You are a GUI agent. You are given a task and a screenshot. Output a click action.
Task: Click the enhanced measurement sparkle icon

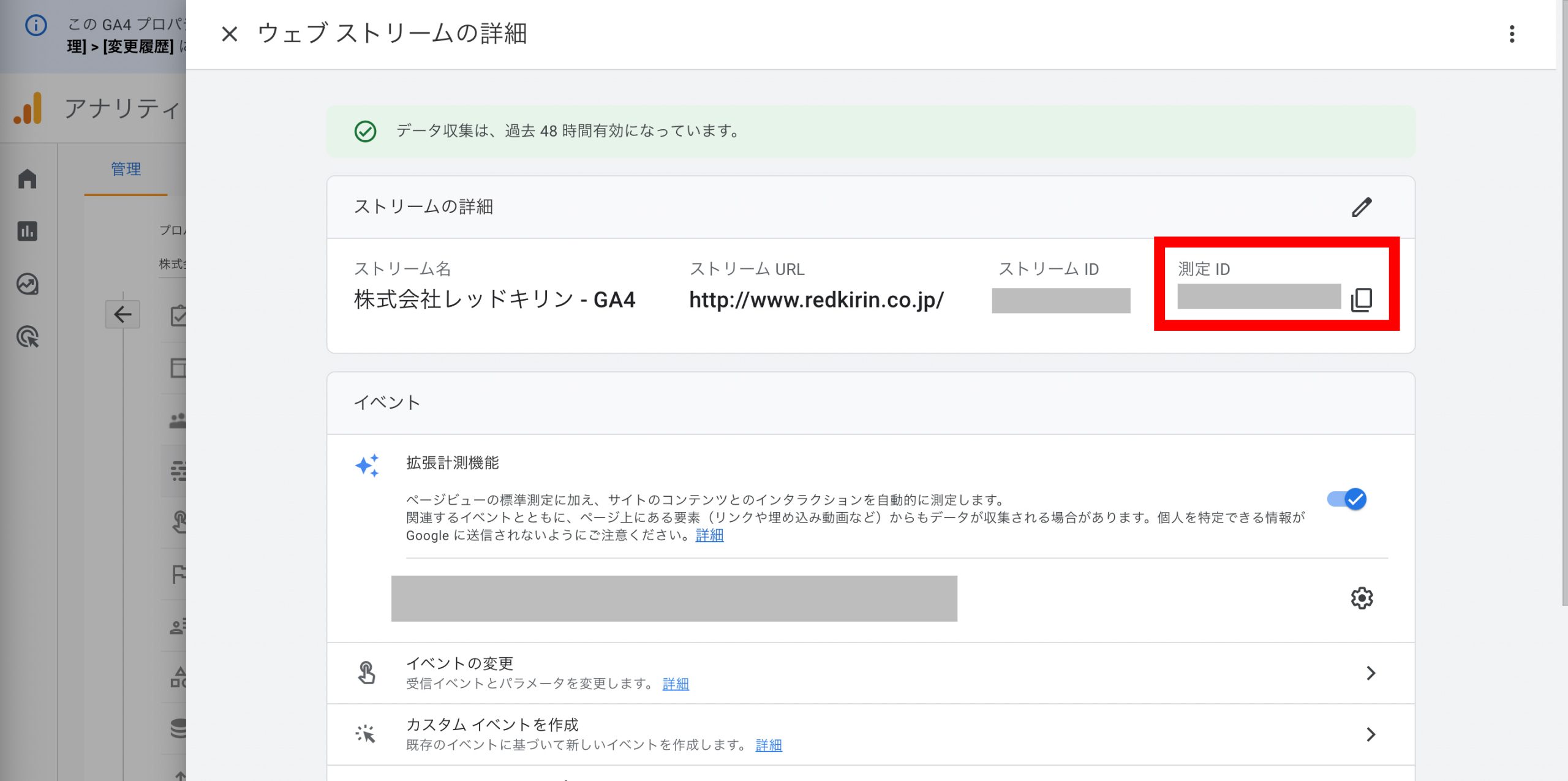click(367, 466)
